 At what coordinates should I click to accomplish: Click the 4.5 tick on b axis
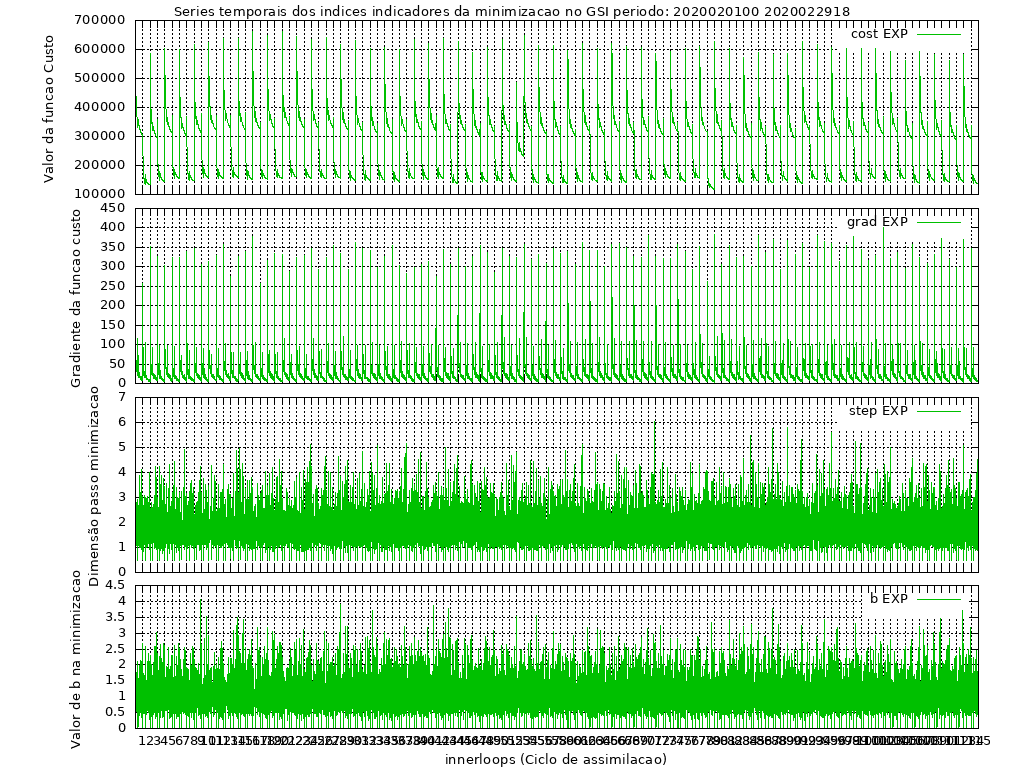coord(113,585)
